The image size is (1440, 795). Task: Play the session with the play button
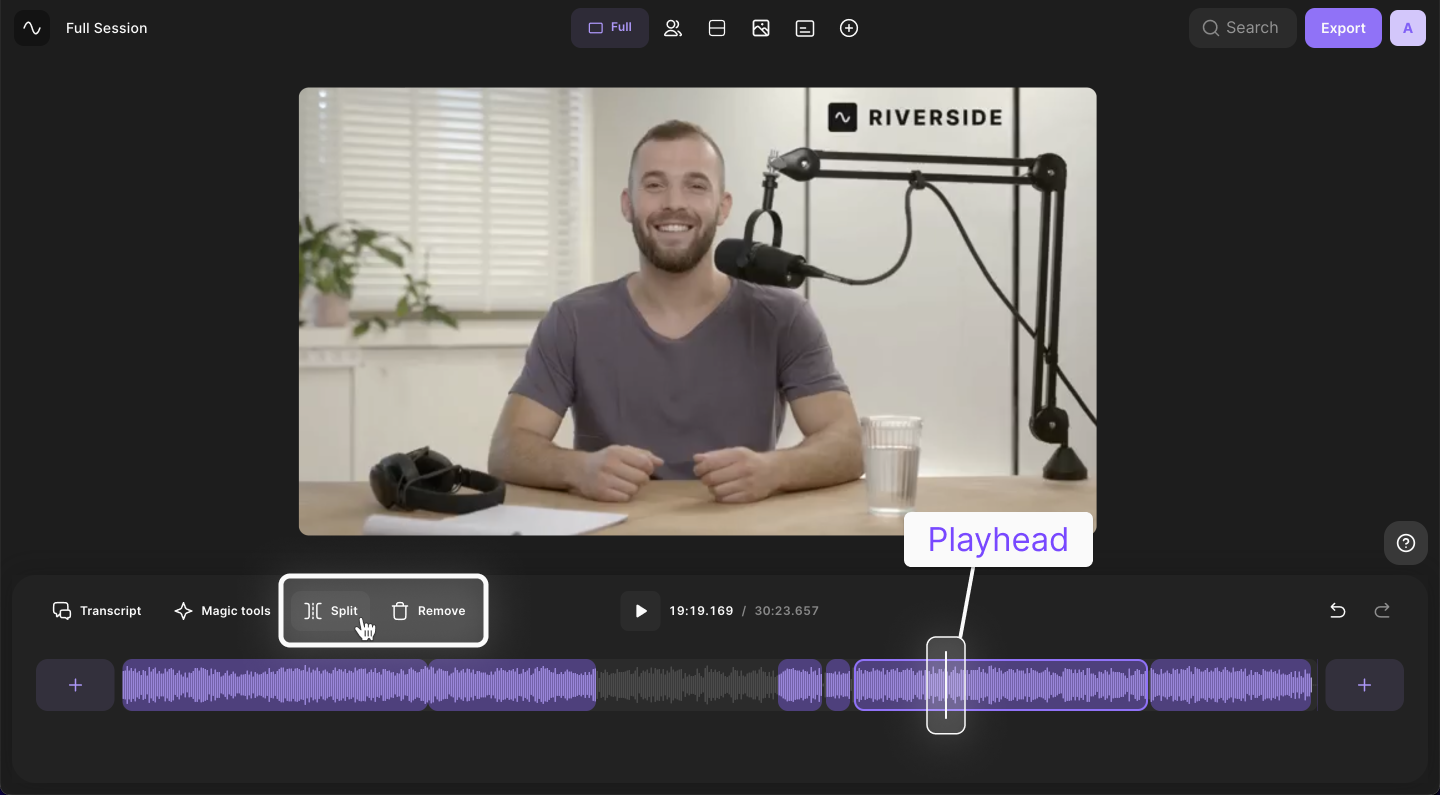640,611
